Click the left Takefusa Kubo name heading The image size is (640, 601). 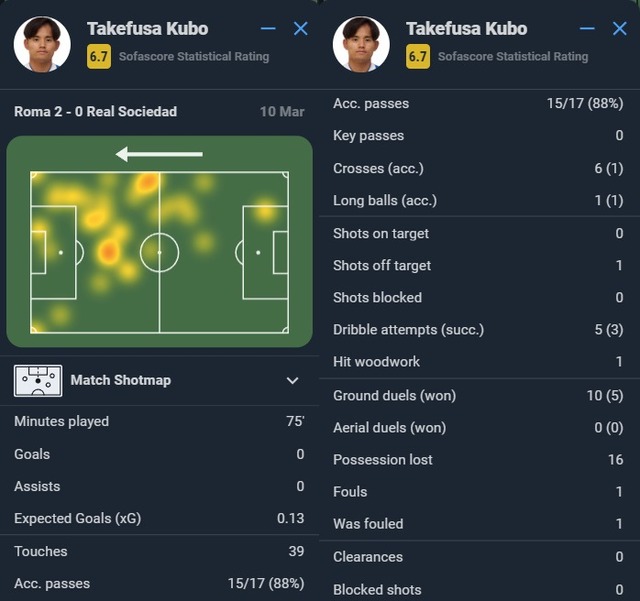click(x=148, y=29)
